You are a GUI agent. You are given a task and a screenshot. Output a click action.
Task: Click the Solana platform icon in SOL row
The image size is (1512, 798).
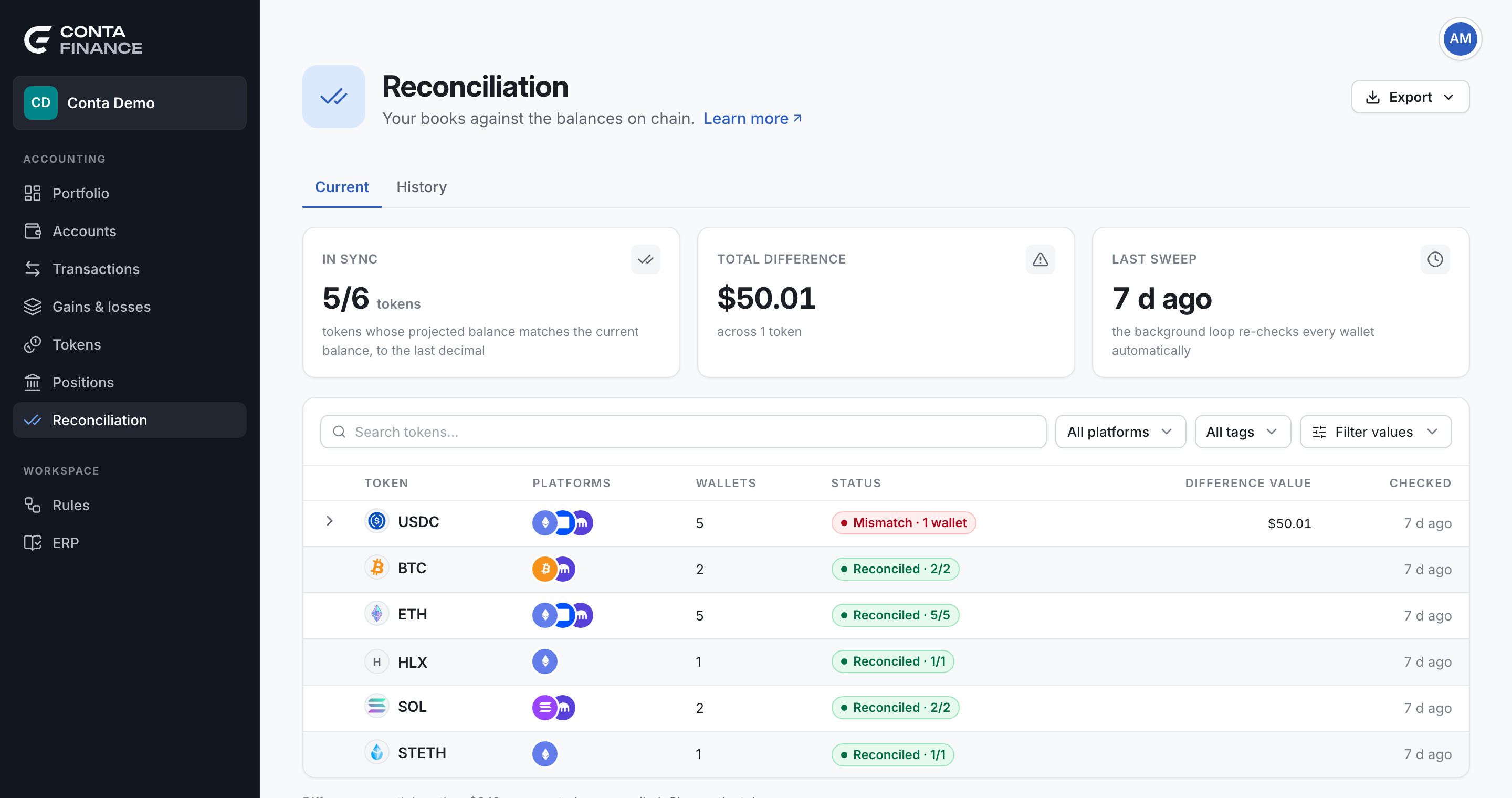click(x=544, y=708)
